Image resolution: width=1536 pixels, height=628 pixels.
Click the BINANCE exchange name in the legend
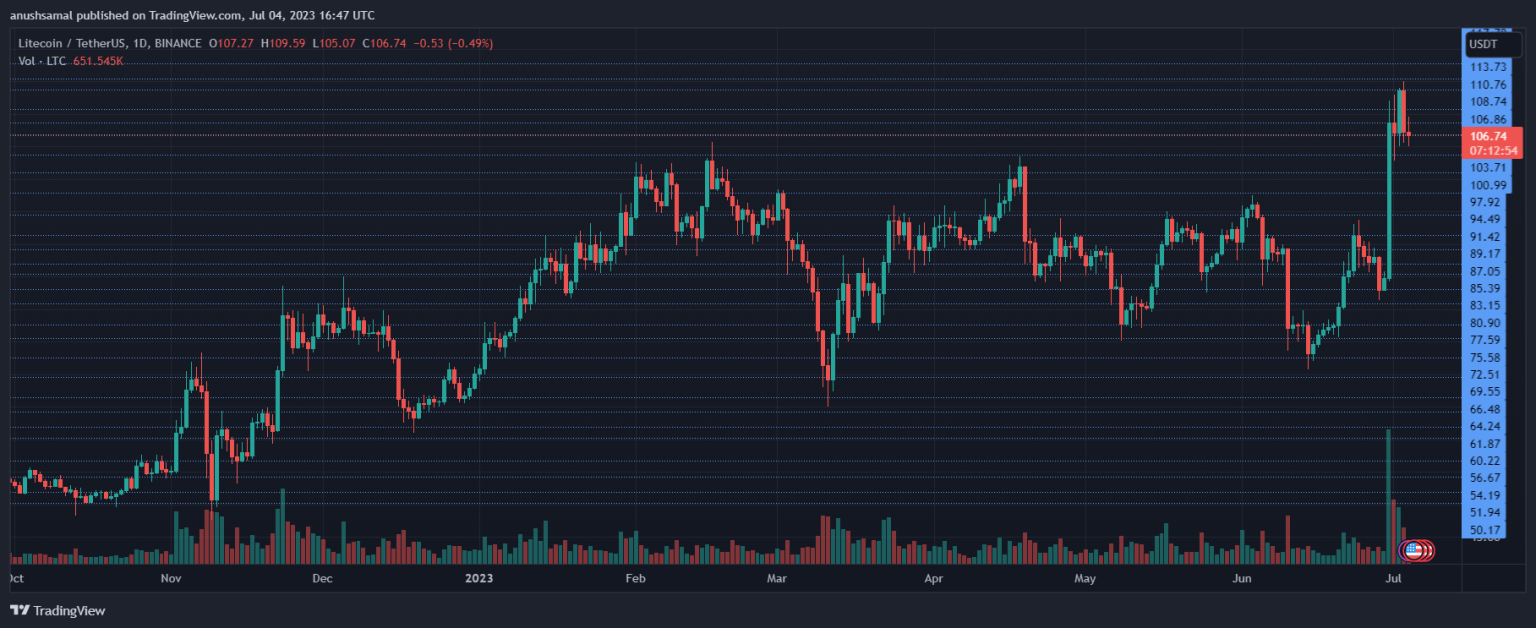coord(176,43)
